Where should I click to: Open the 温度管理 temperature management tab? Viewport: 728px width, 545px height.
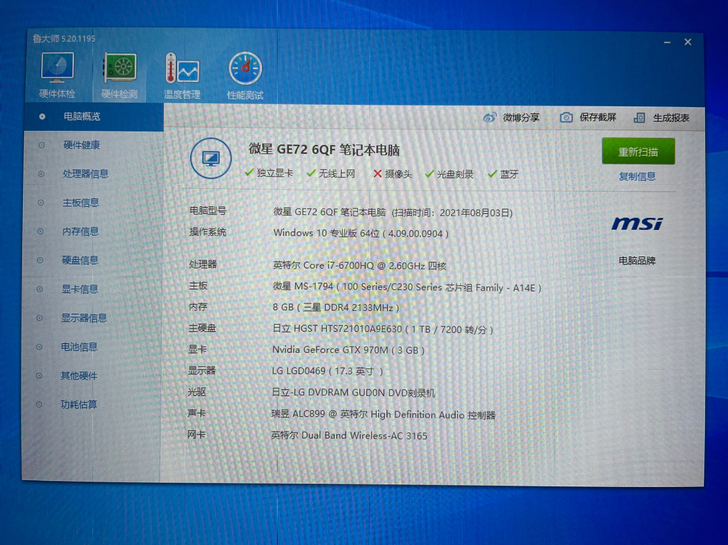pos(182,75)
